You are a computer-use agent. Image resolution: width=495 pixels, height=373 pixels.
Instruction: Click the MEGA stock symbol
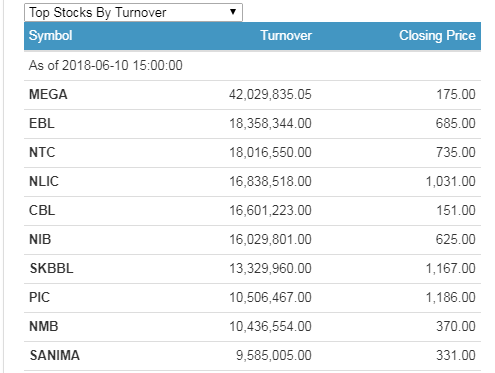pos(48,94)
